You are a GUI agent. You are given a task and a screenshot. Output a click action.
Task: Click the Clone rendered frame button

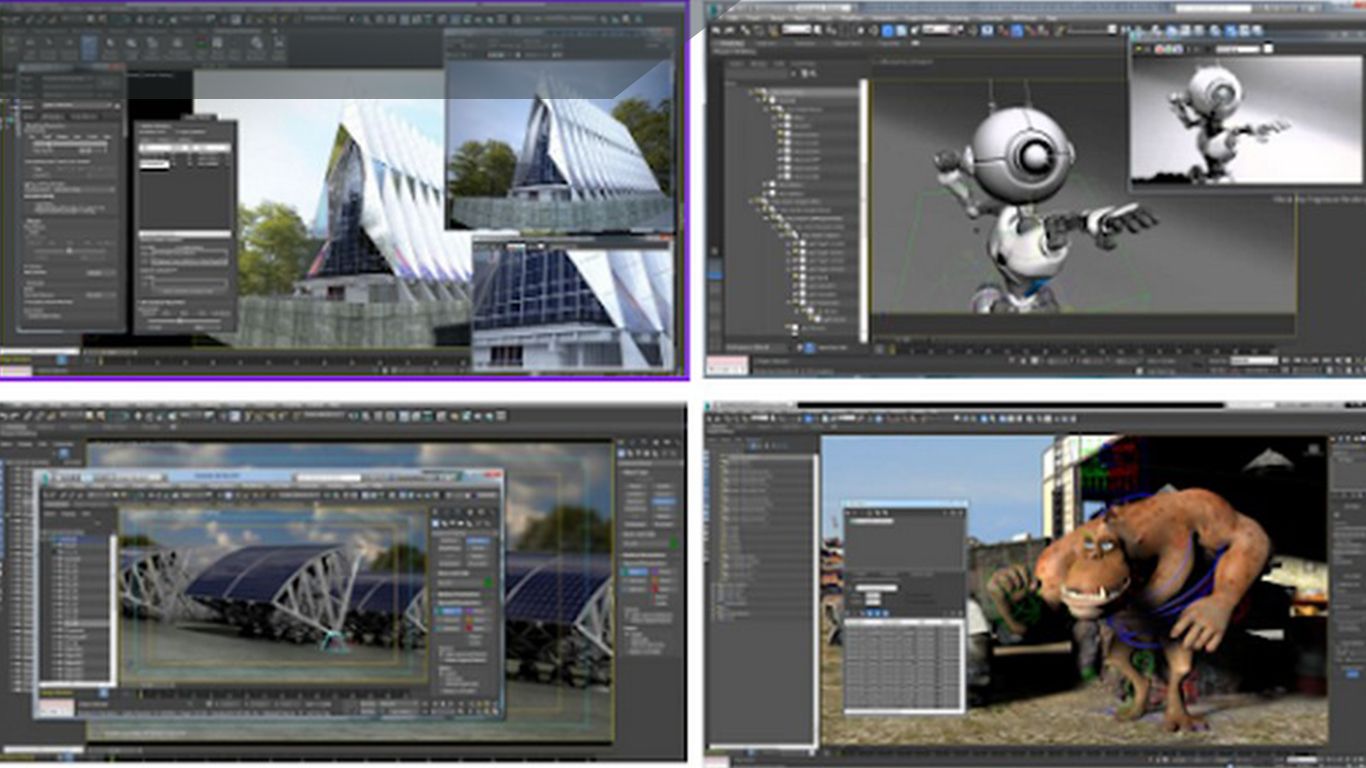[1147, 49]
